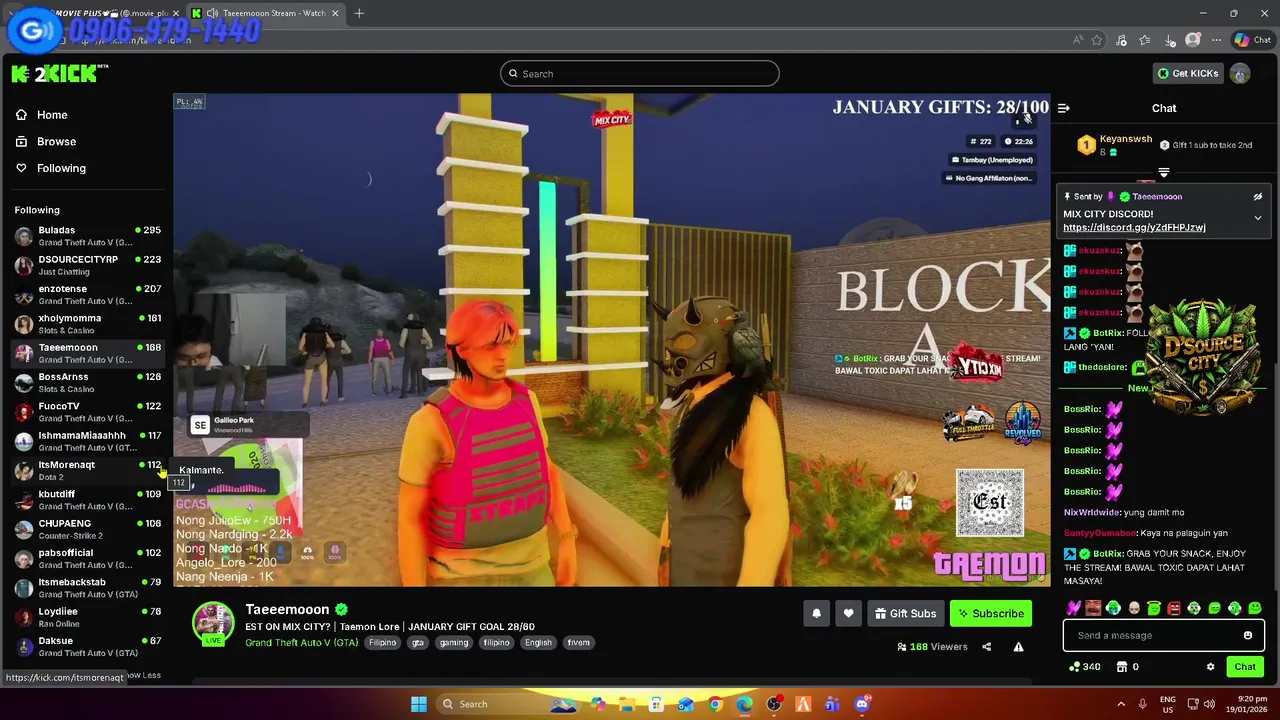This screenshot has width=1280, height=720.
Task: Open Grand Theft Auto V (GTA) category link
Action: pyautogui.click(x=301, y=643)
